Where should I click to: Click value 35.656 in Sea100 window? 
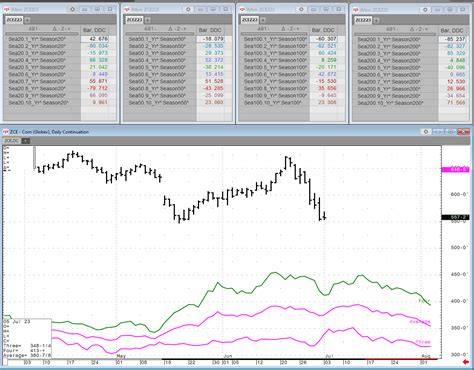tap(327, 88)
